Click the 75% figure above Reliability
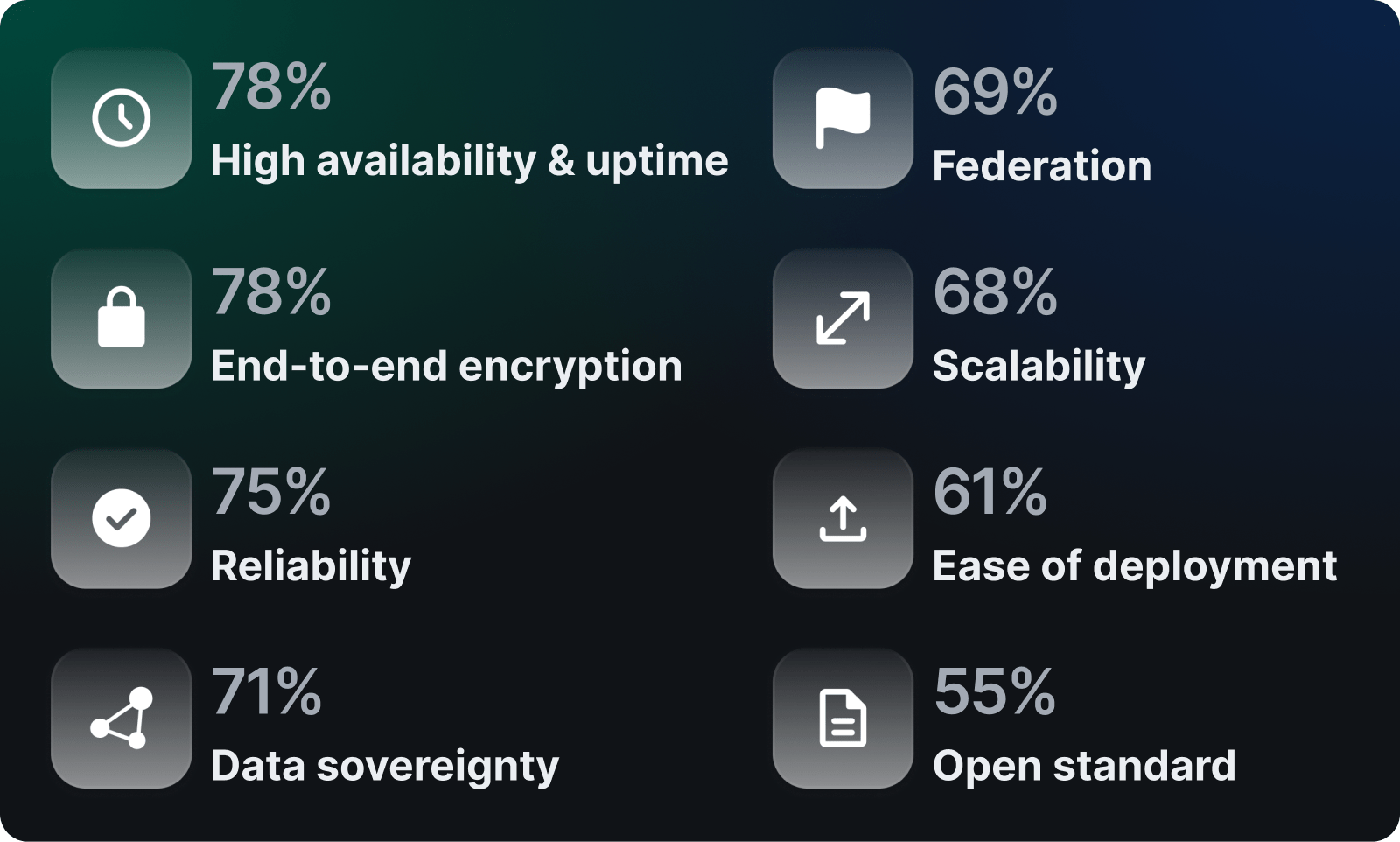Screen dimensions: 1400x842 pyautogui.click(x=271, y=492)
